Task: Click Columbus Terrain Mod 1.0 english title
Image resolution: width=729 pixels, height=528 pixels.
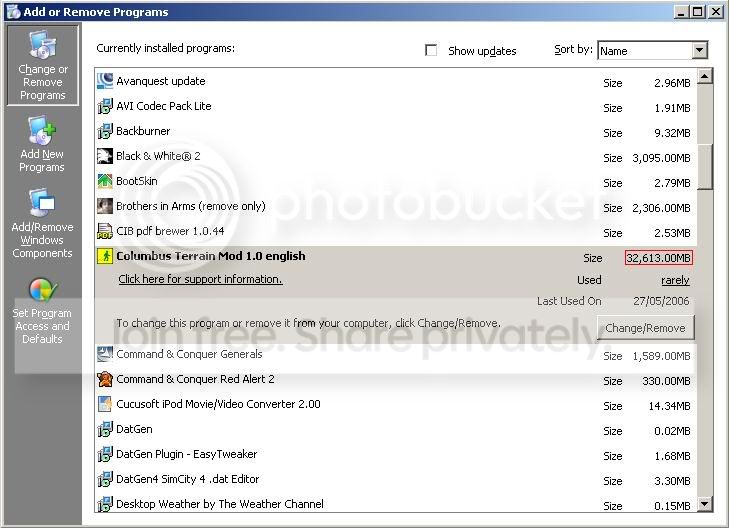Action: pyautogui.click(x=211, y=256)
